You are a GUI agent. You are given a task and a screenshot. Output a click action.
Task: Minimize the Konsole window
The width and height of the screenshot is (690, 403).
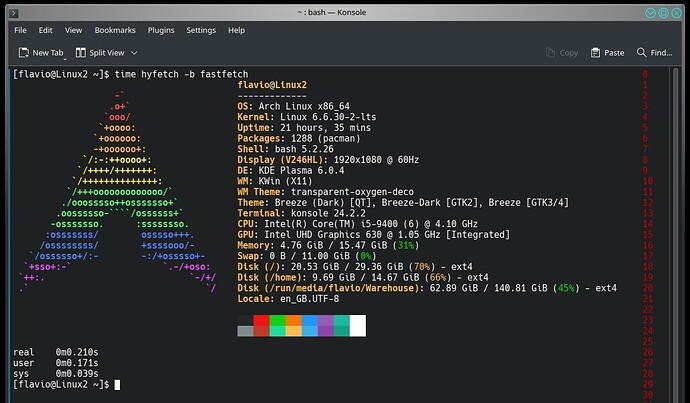coord(650,13)
